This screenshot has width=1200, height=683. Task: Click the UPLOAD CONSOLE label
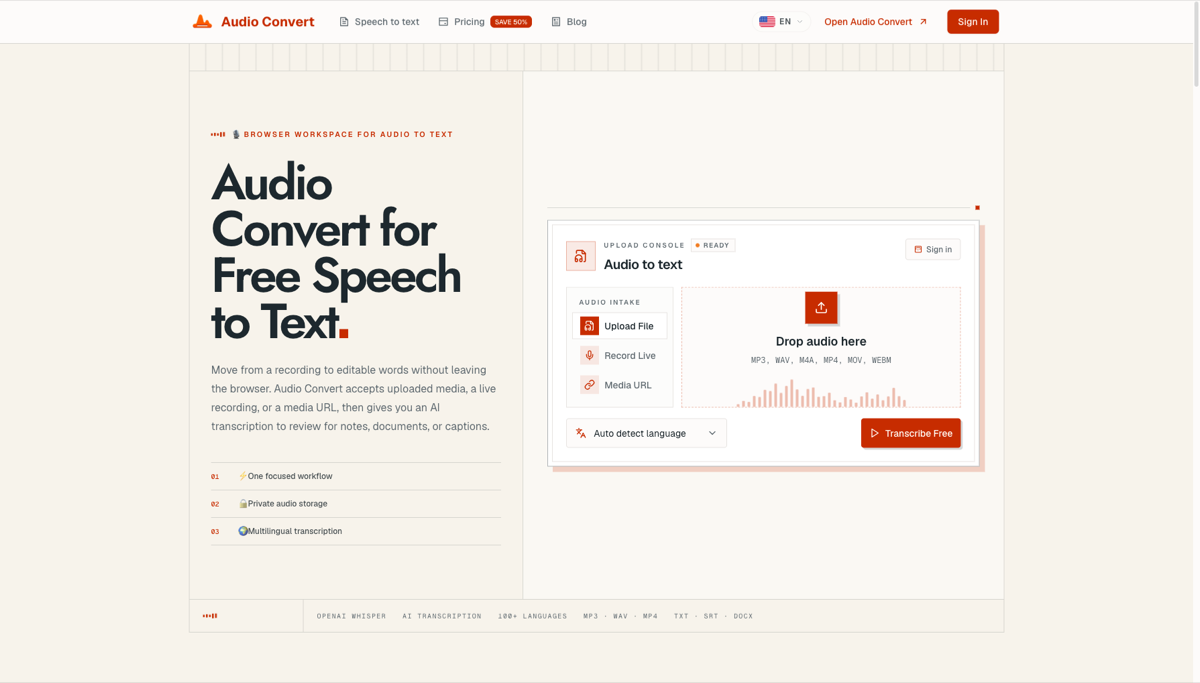(644, 245)
